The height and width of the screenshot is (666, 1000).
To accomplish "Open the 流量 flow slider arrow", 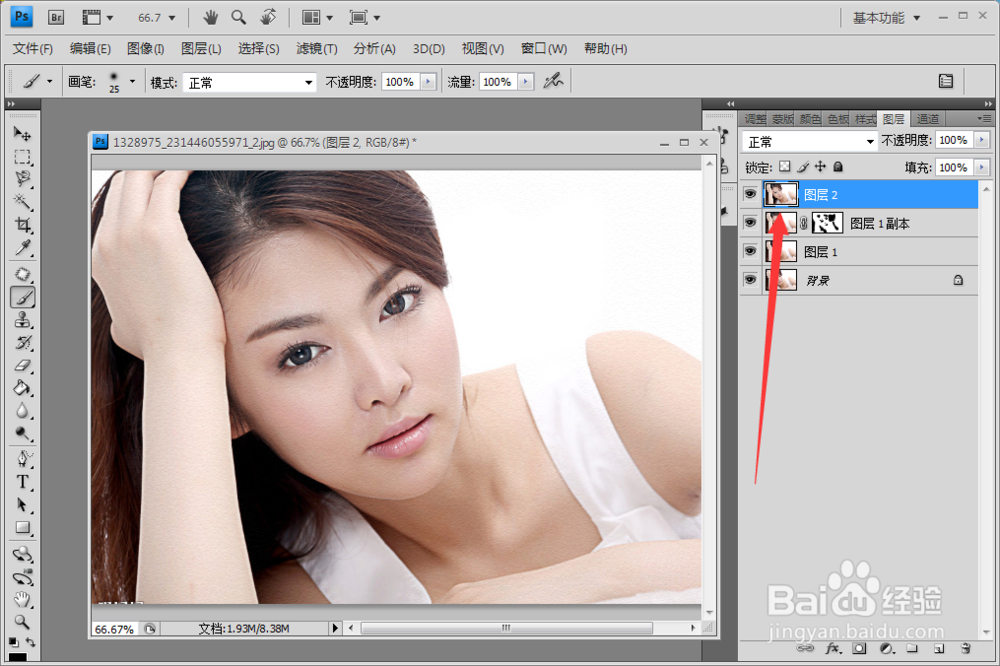I will [526, 82].
